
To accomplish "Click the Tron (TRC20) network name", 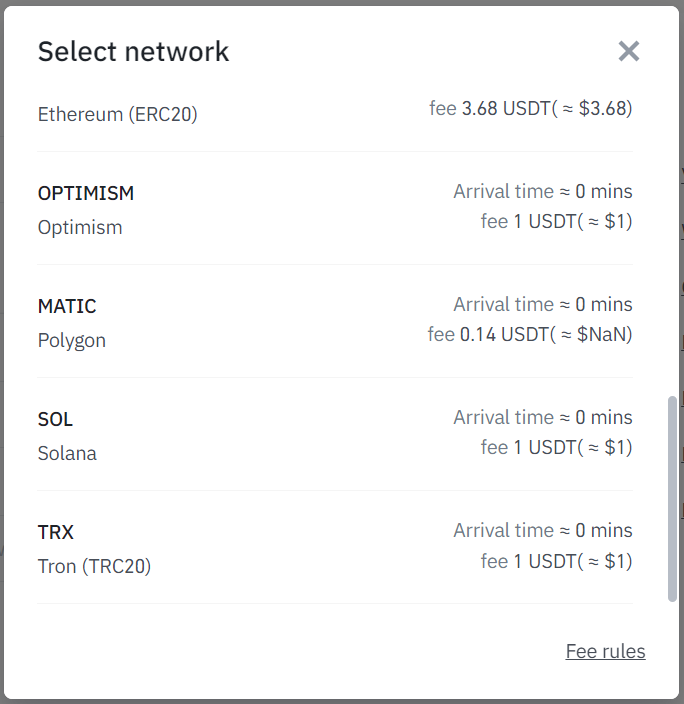I will click(x=95, y=566).
